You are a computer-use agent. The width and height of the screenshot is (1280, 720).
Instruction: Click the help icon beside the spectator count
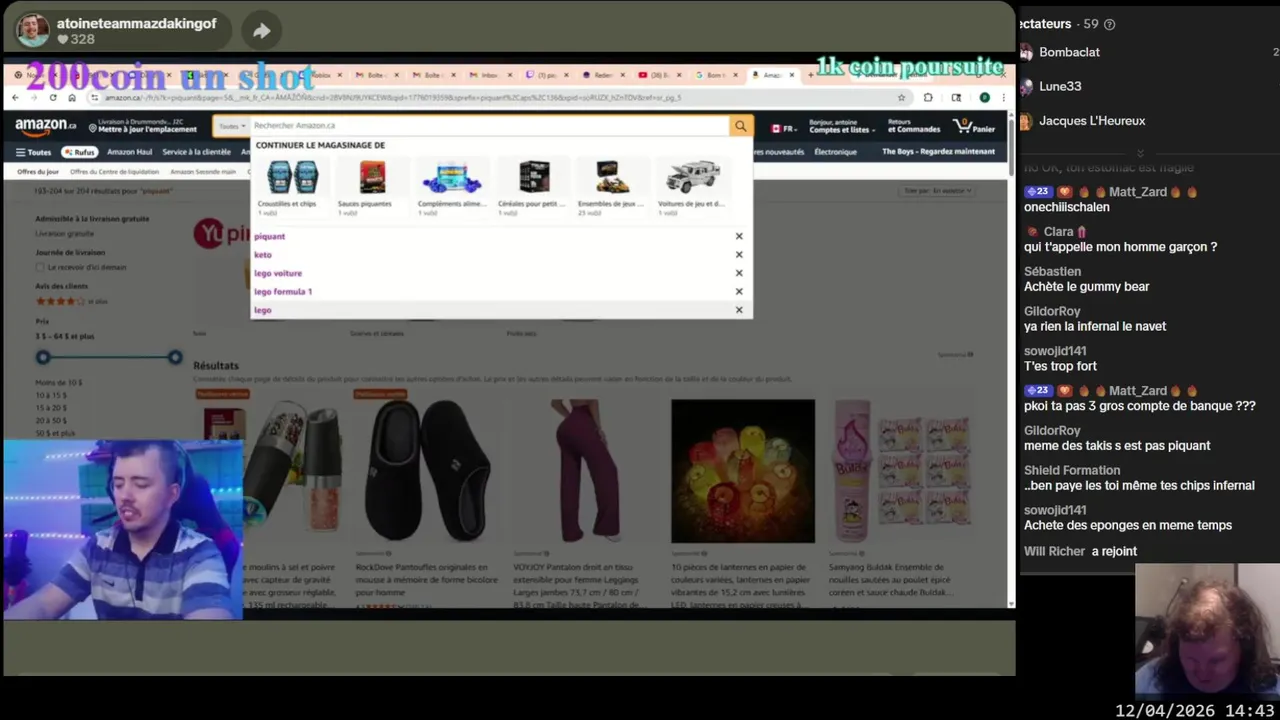pyautogui.click(x=1109, y=24)
